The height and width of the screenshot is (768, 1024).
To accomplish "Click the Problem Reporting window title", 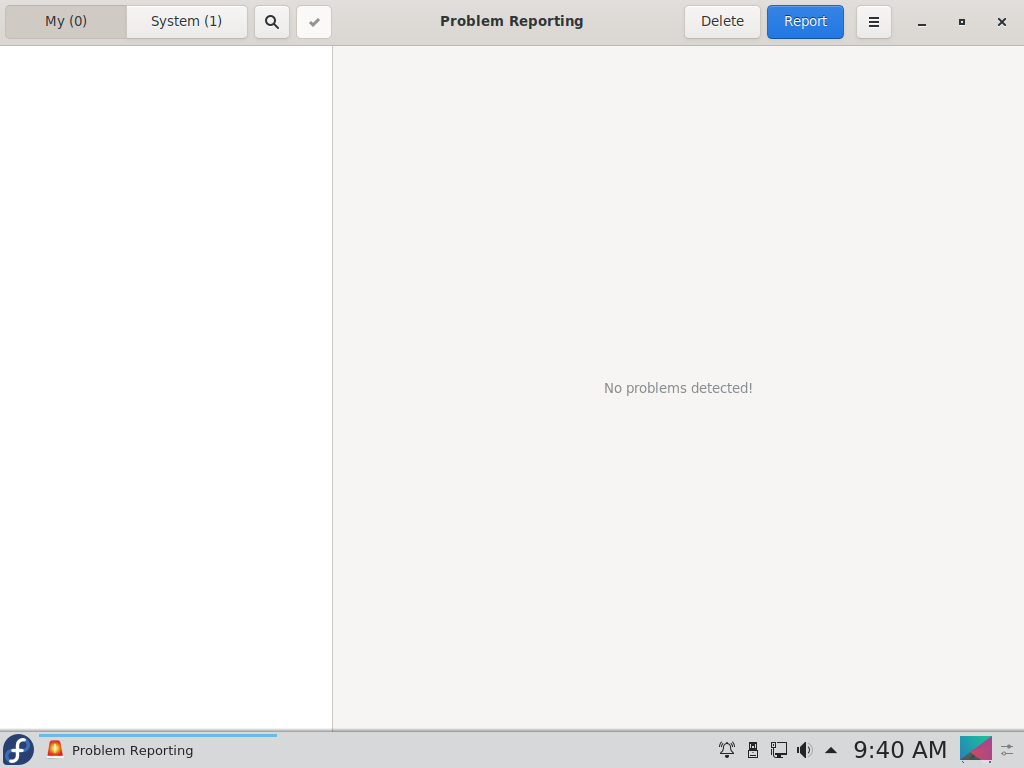I will click(511, 21).
